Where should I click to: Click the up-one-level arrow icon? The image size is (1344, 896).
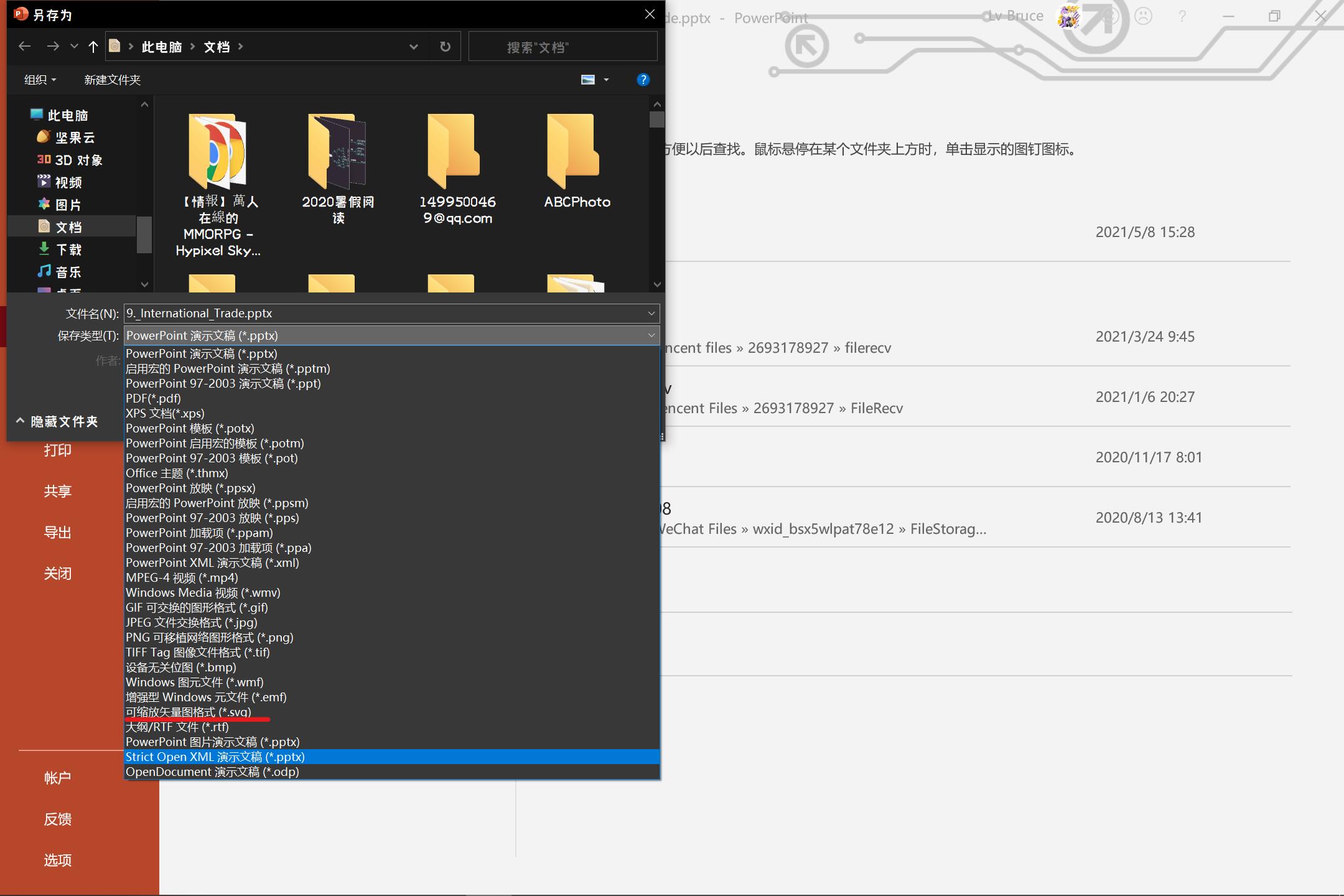pyautogui.click(x=93, y=47)
